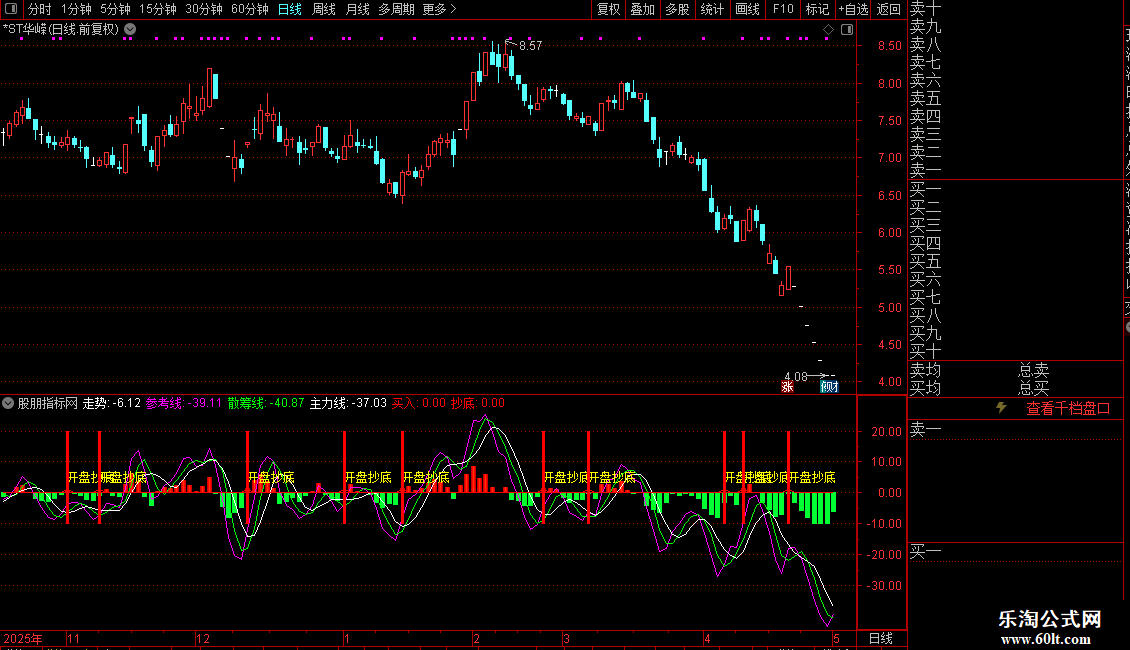The height and width of the screenshot is (650, 1130).
Task: Click the 4.08 low price label
Action: point(796,377)
